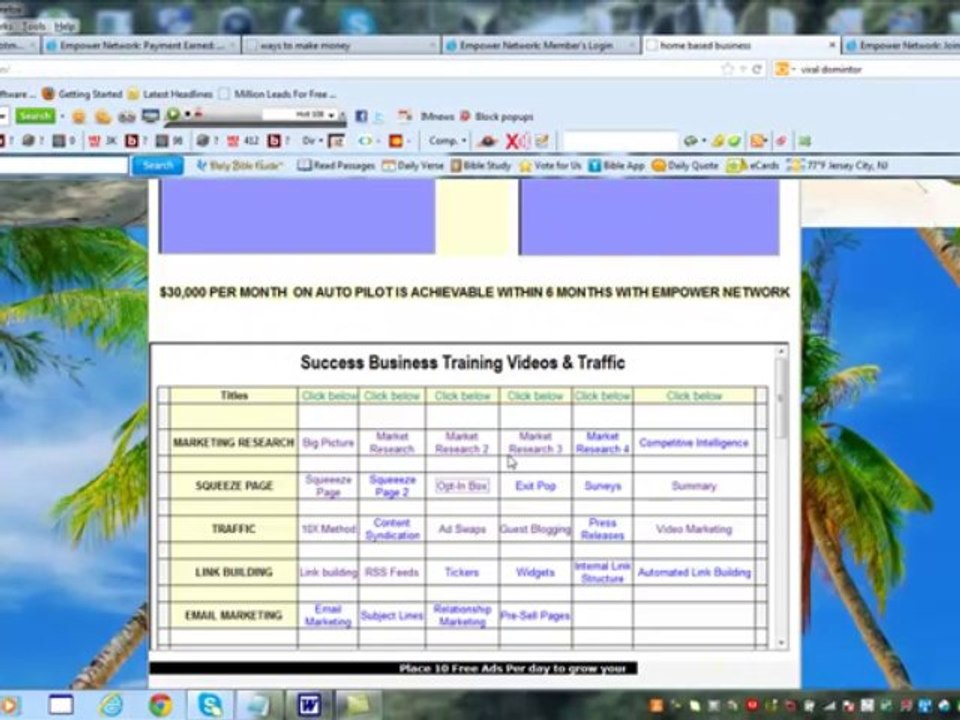
Task: Open Market Research 4 link
Action: (602, 443)
